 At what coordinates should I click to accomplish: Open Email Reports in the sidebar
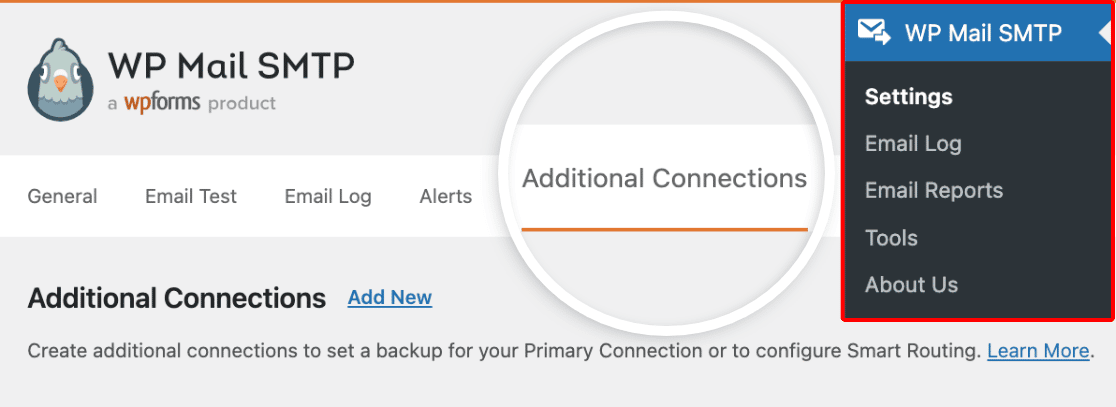(x=934, y=191)
